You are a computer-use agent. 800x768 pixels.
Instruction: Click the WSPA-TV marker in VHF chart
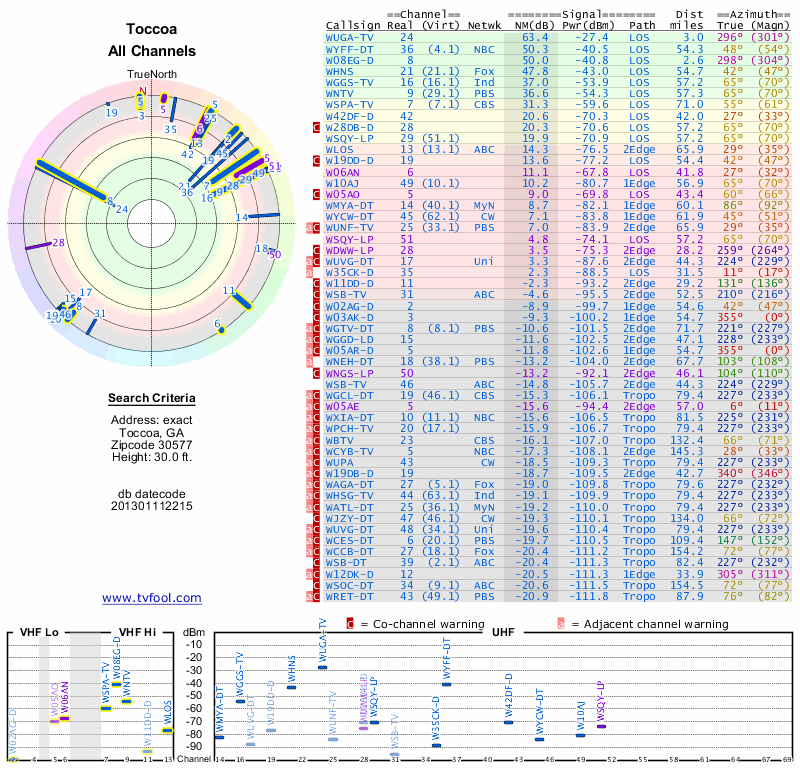[106, 708]
